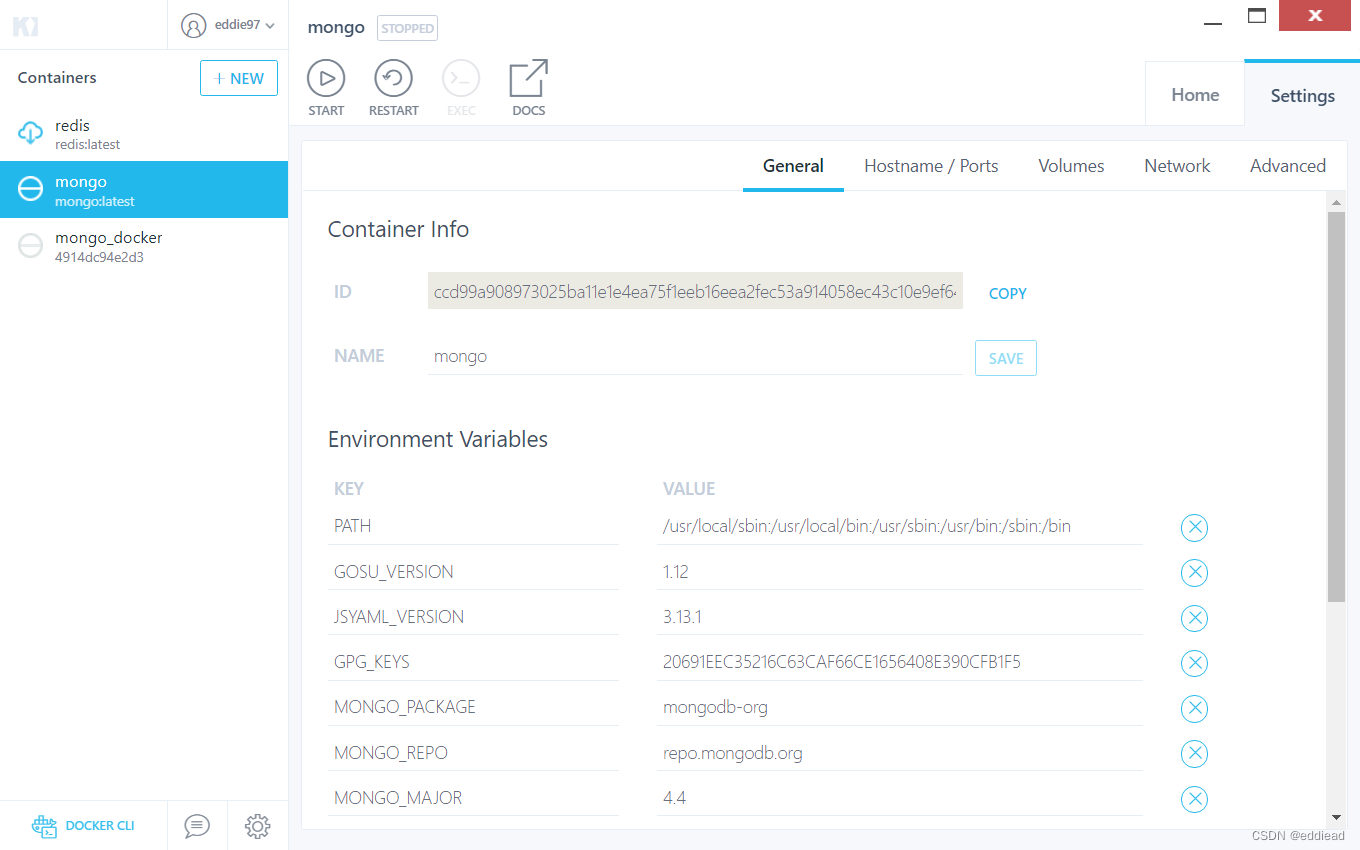The height and width of the screenshot is (850, 1360).
Task: Edit the GOSU_VERSION value 1.12
Action: [x=900, y=572]
